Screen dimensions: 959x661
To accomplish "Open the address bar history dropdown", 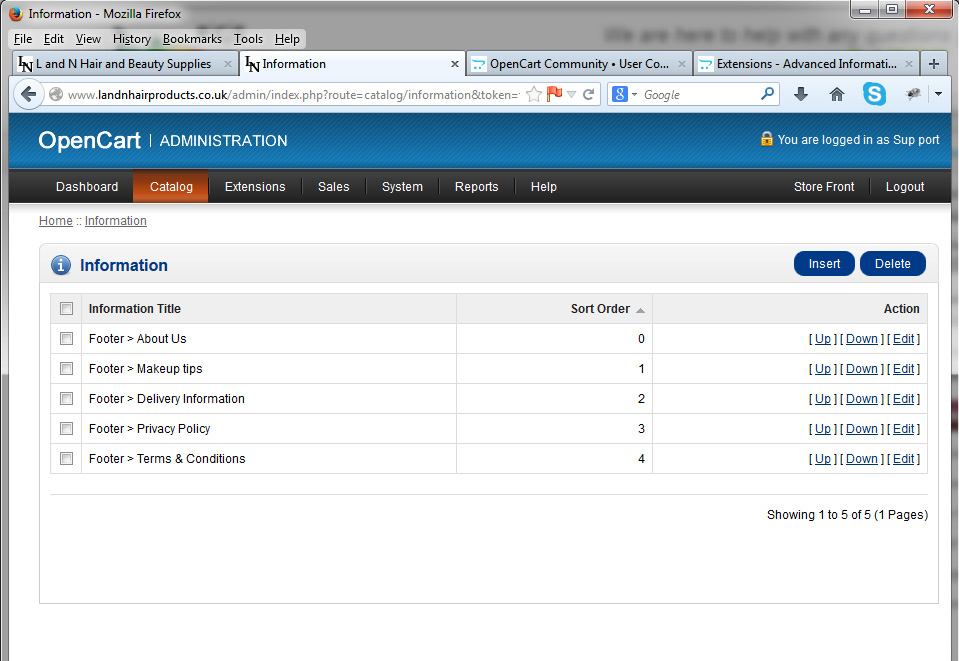I will click(571, 94).
